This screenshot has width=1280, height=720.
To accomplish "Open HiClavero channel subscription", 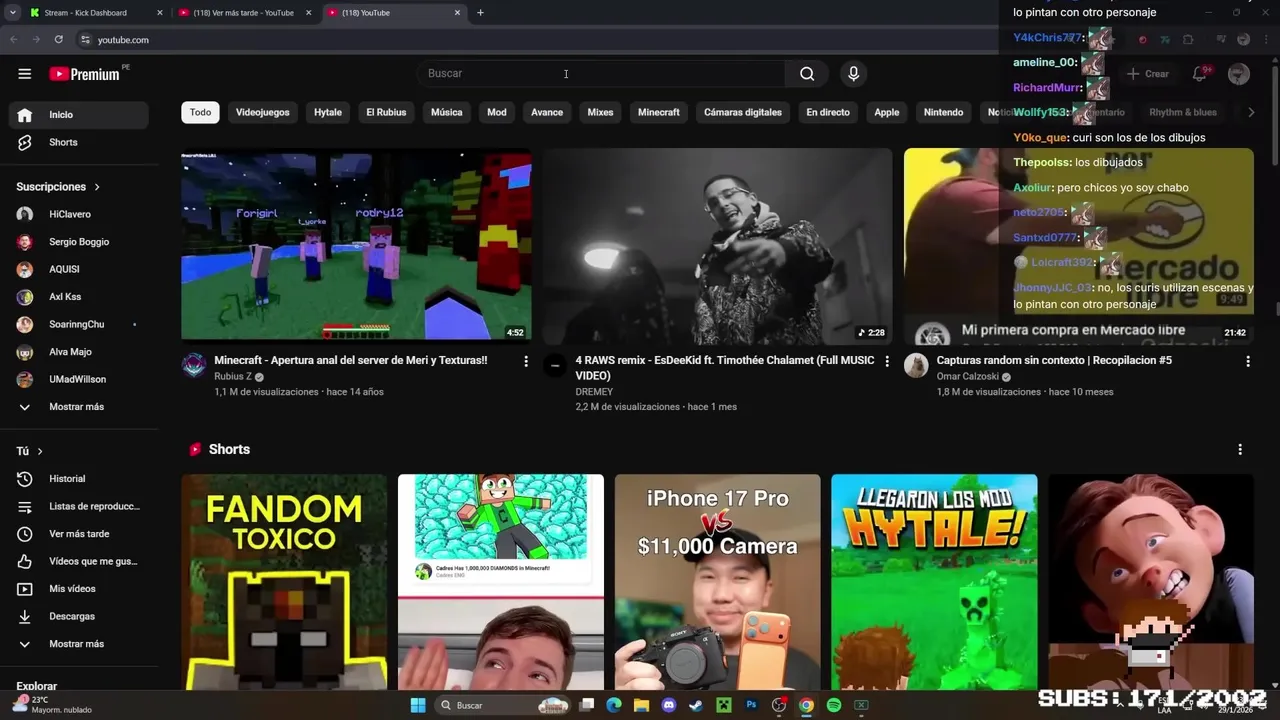I will tap(79, 214).
